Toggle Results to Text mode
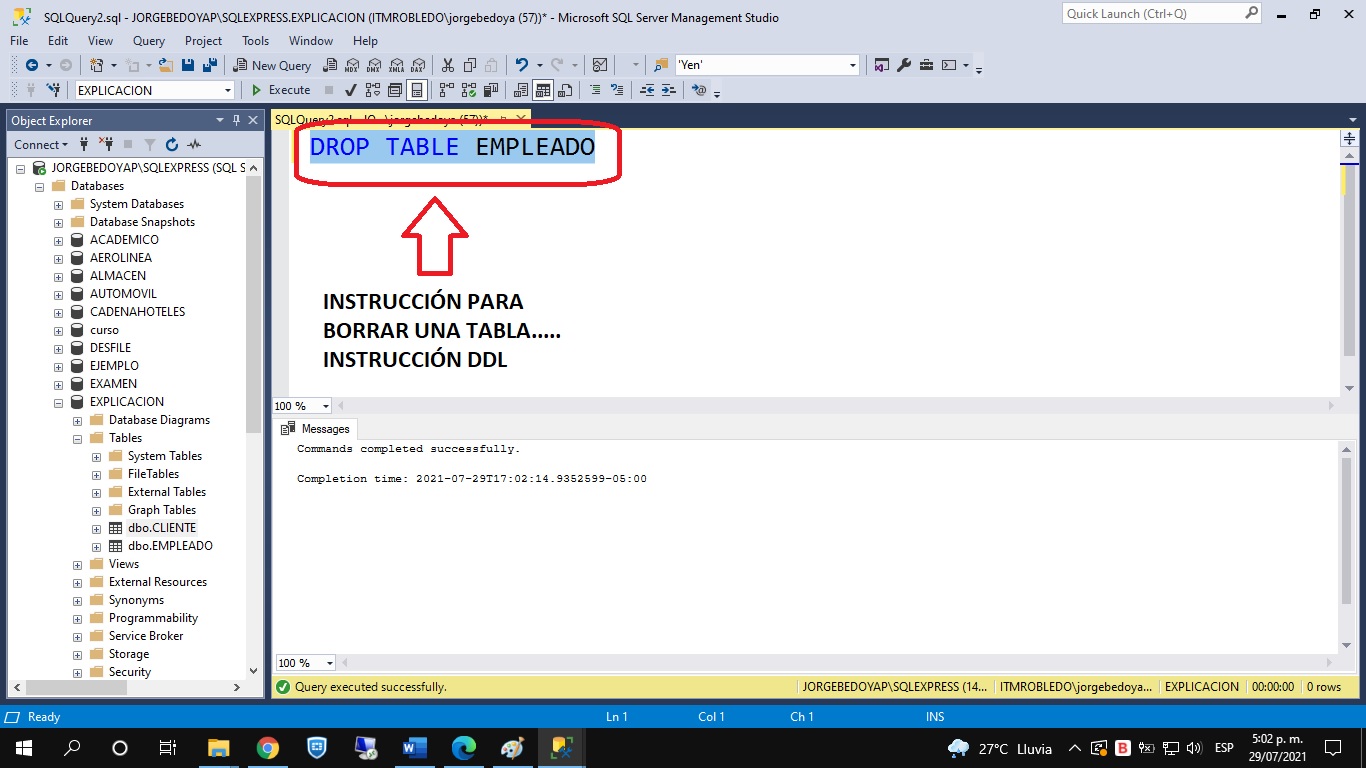1366x768 pixels. (x=521, y=90)
